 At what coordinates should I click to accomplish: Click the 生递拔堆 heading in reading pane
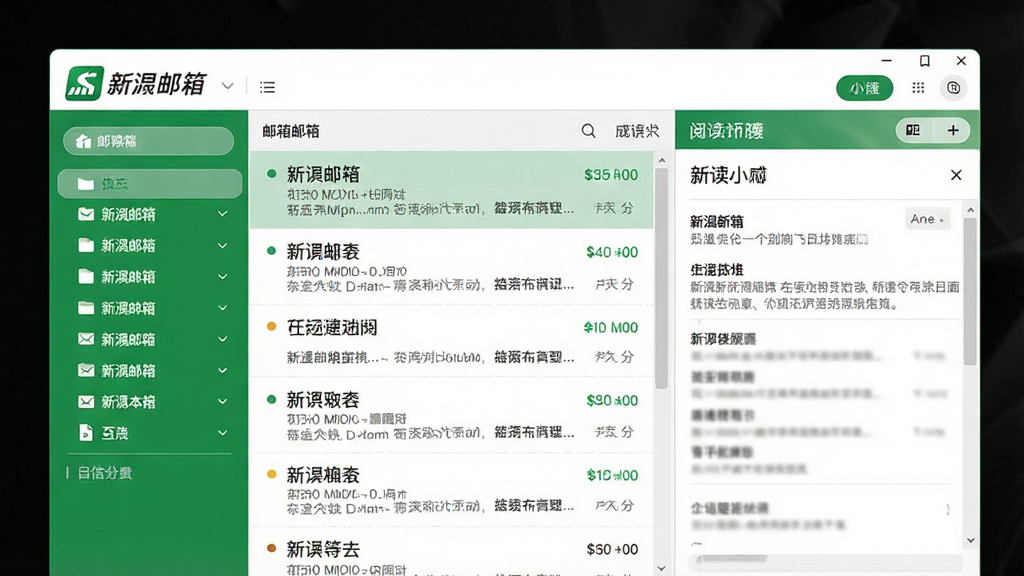(x=717, y=269)
